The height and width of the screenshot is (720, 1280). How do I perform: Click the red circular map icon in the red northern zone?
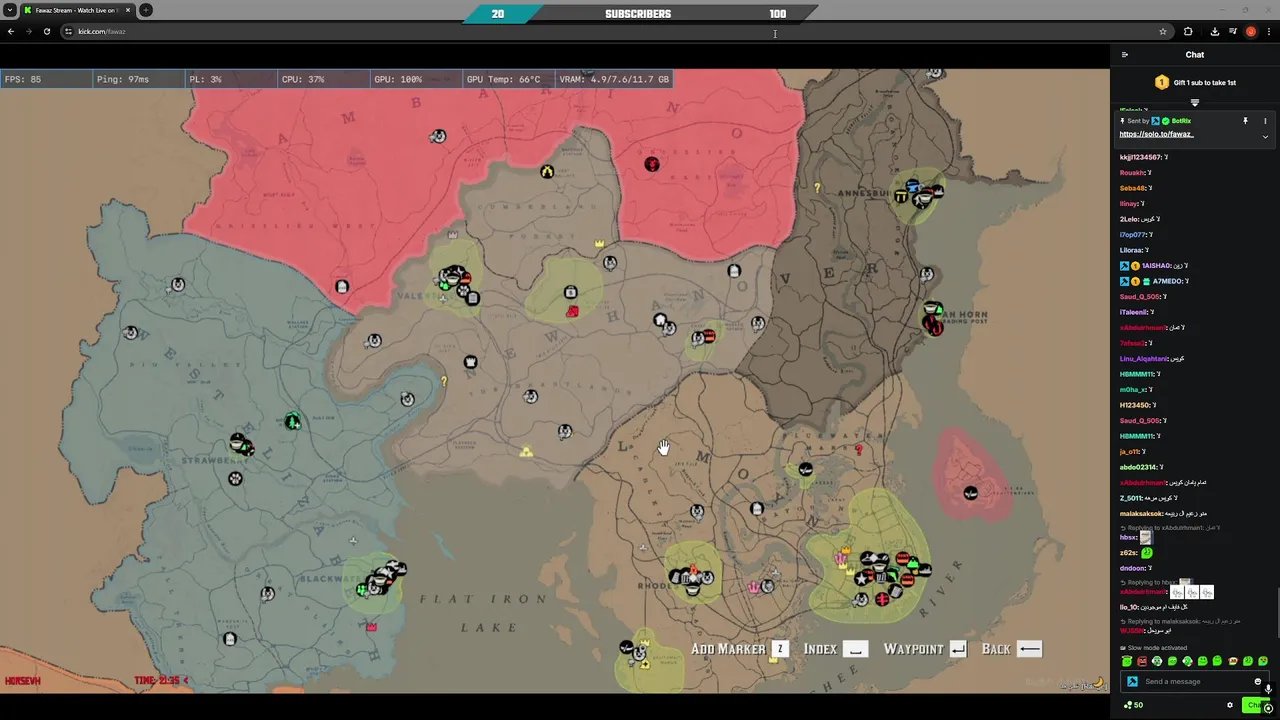(652, 164)
